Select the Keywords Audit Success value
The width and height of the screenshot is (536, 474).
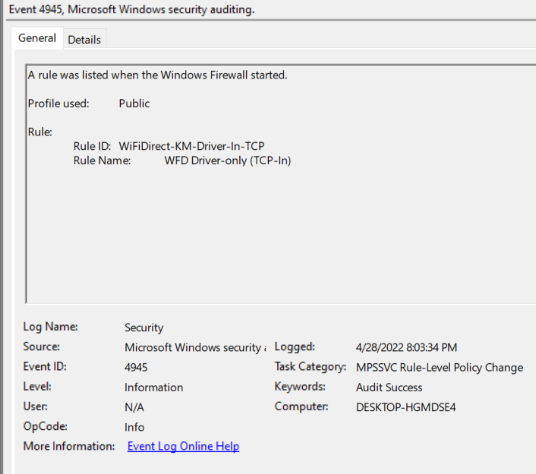[x=389, y=387]
